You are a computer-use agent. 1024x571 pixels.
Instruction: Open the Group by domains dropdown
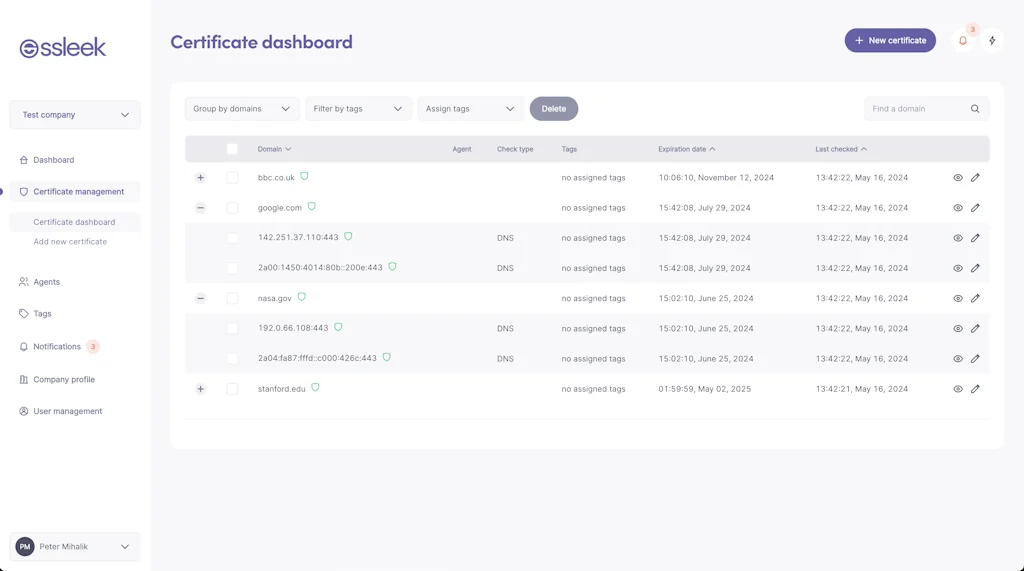click(242, 109)
